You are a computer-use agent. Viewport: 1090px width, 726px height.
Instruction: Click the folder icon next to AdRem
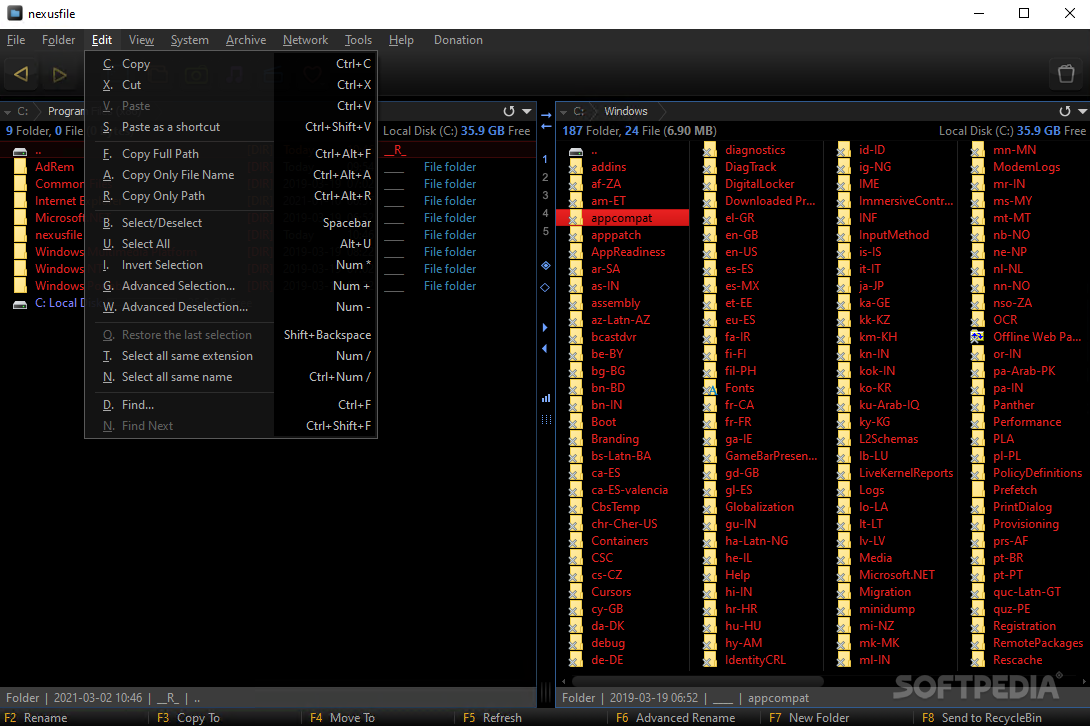[x=20, y=167]
